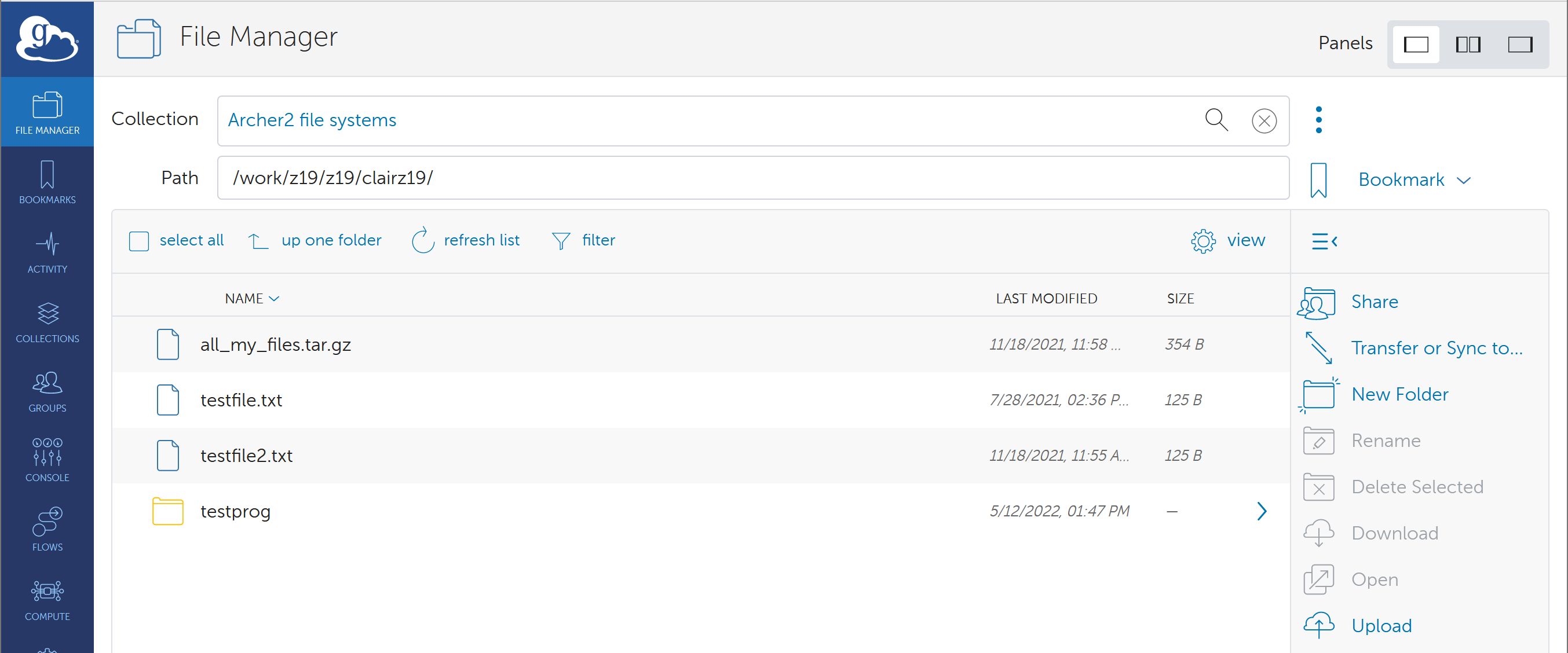
Task: Open the filter option
Action: (583, 240)
